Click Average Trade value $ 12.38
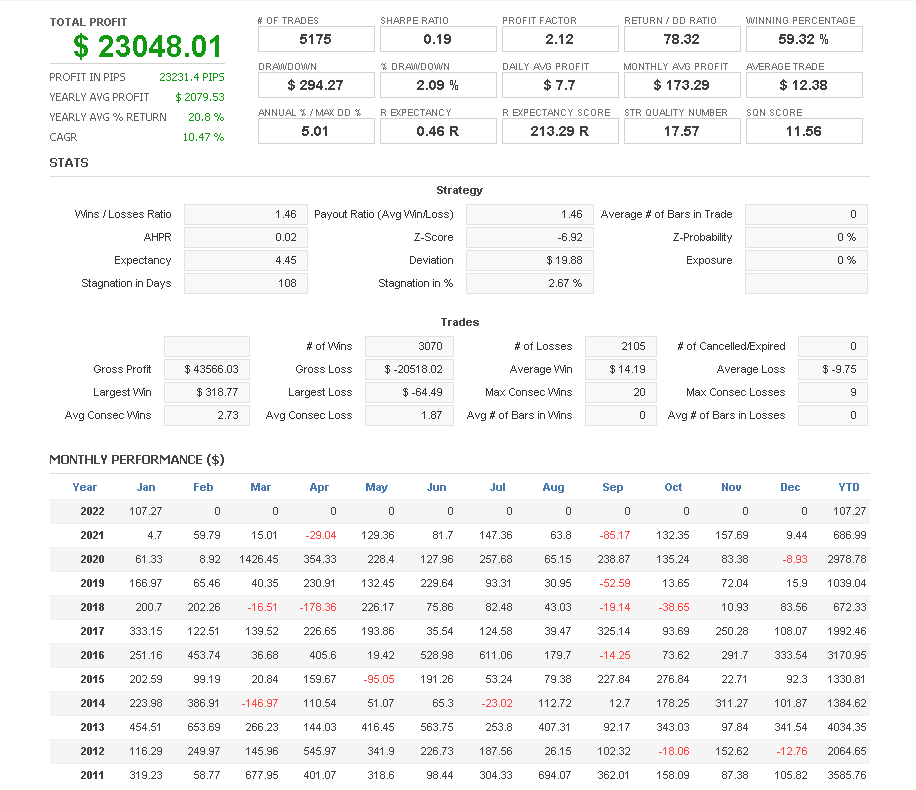 (x=804, y=85)
